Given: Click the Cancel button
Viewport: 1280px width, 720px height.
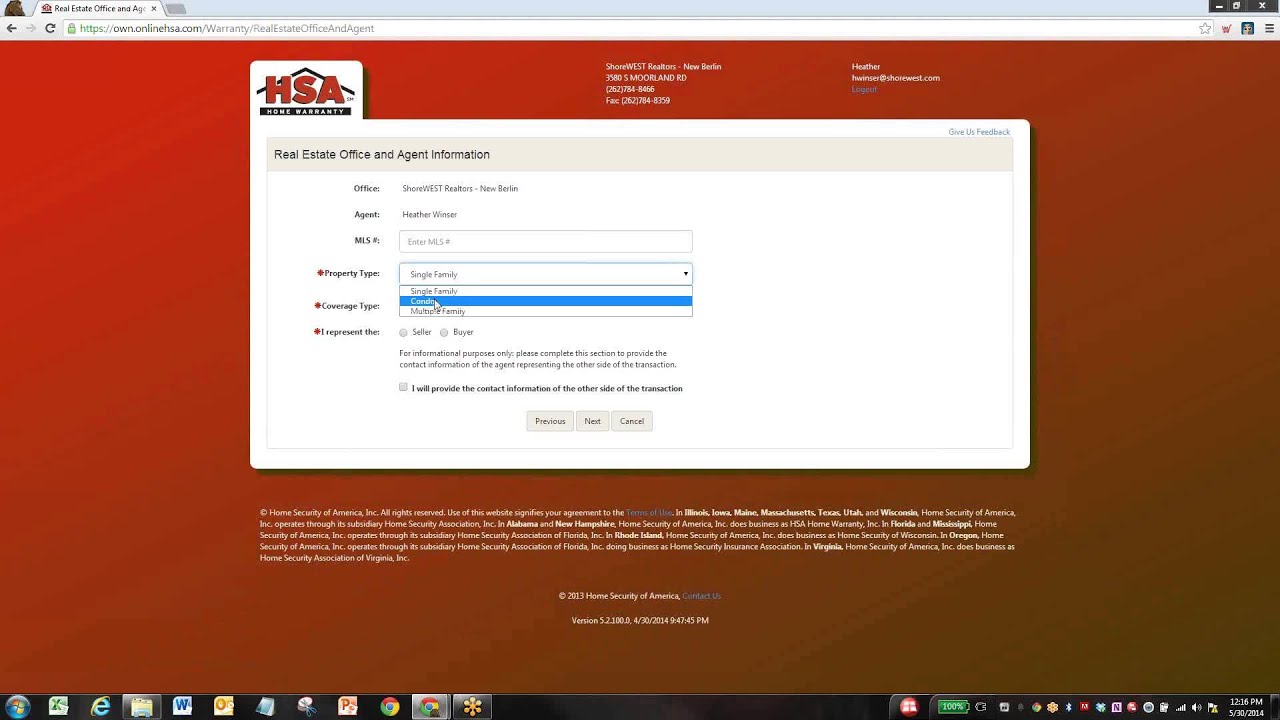Looking at the screenshot, I should [x=632, y=421].
